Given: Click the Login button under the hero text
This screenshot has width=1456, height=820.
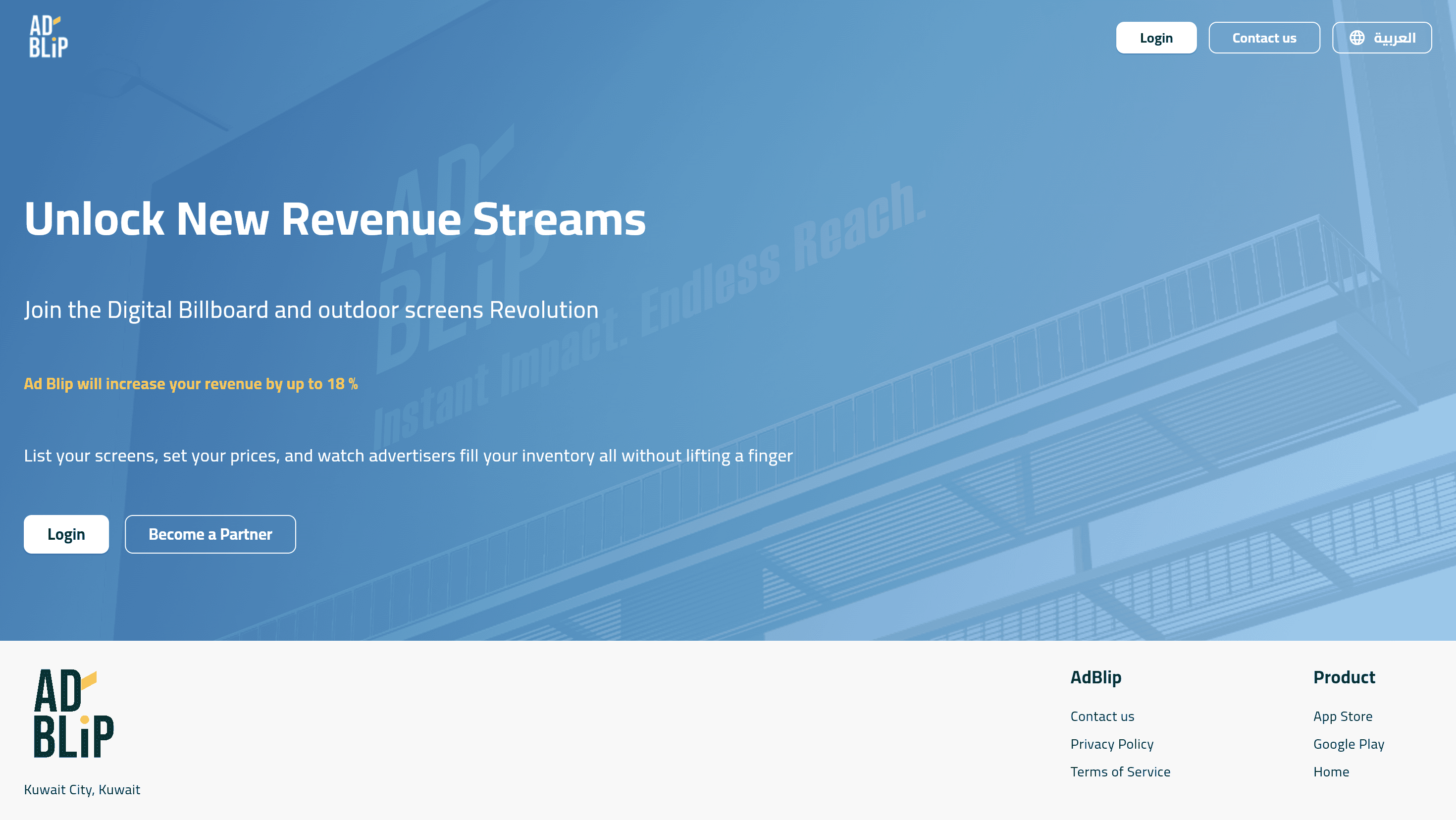Looking at the screenshot, I should (x=66, y=534).
